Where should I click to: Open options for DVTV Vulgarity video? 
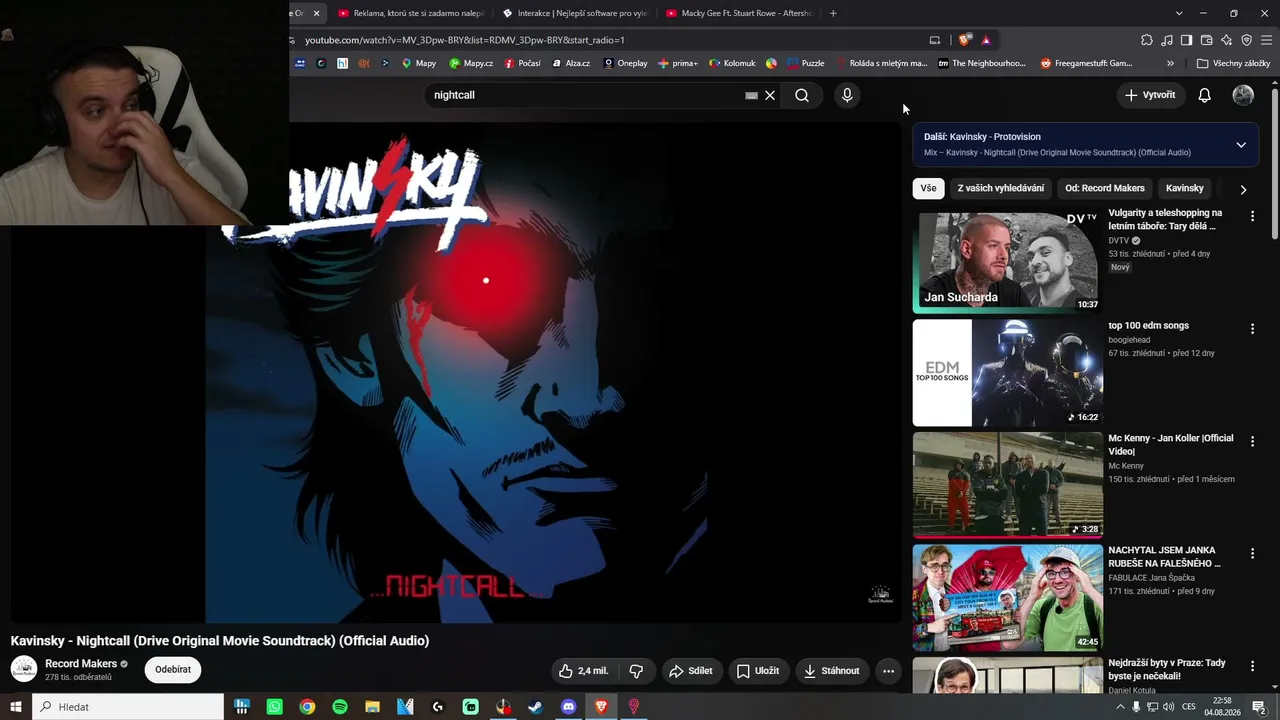tap(1252, 216)
